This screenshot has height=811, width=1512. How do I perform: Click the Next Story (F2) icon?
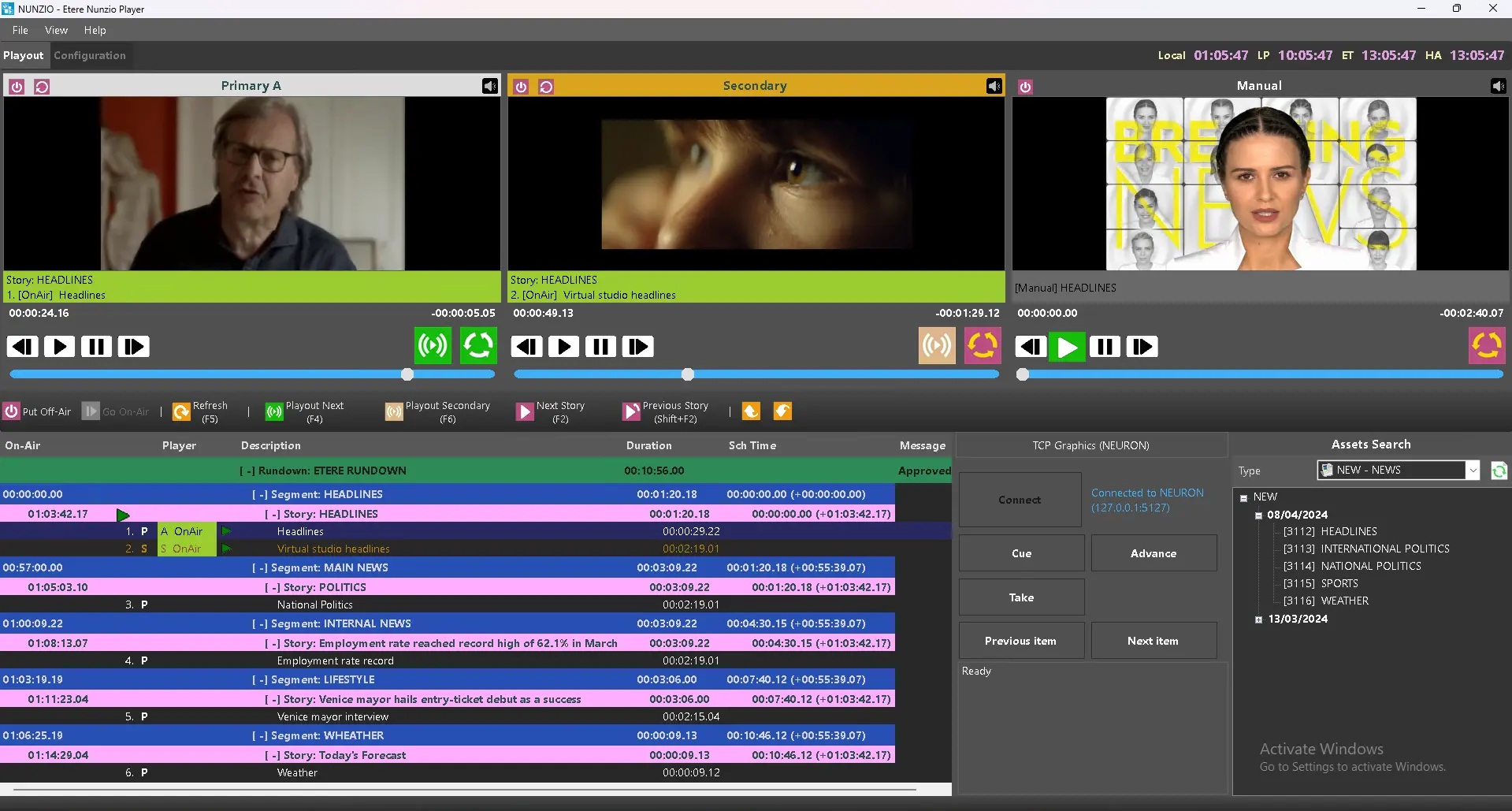tap(525, 411)
